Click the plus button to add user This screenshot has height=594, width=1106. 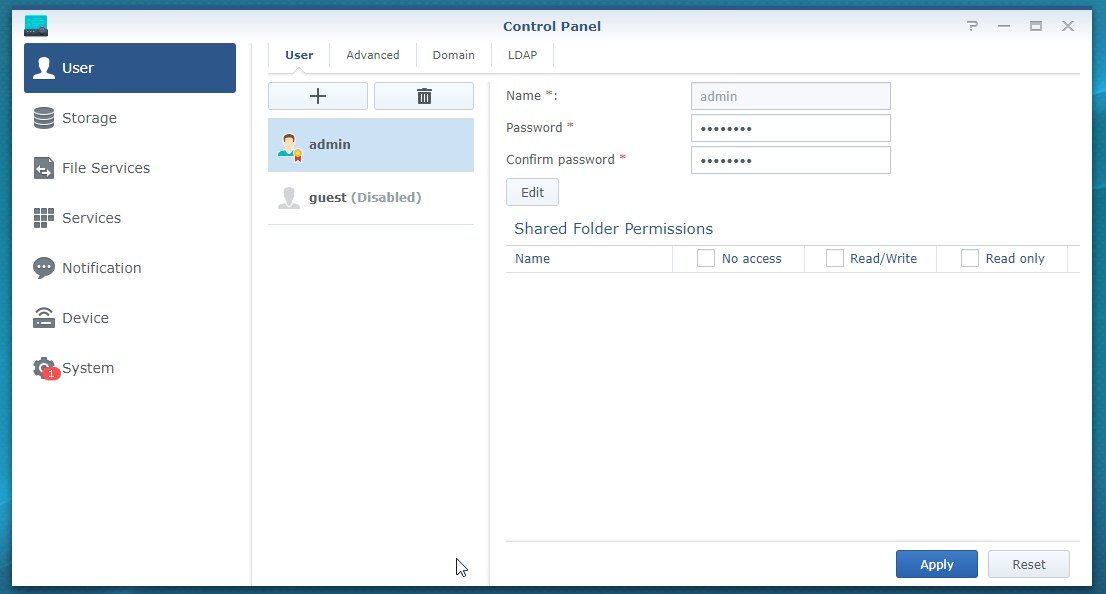(x=318, y=96)
